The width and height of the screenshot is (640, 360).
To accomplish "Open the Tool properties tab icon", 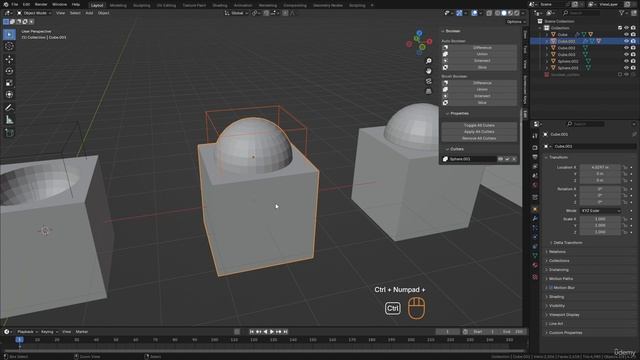I will click(535, 136).
